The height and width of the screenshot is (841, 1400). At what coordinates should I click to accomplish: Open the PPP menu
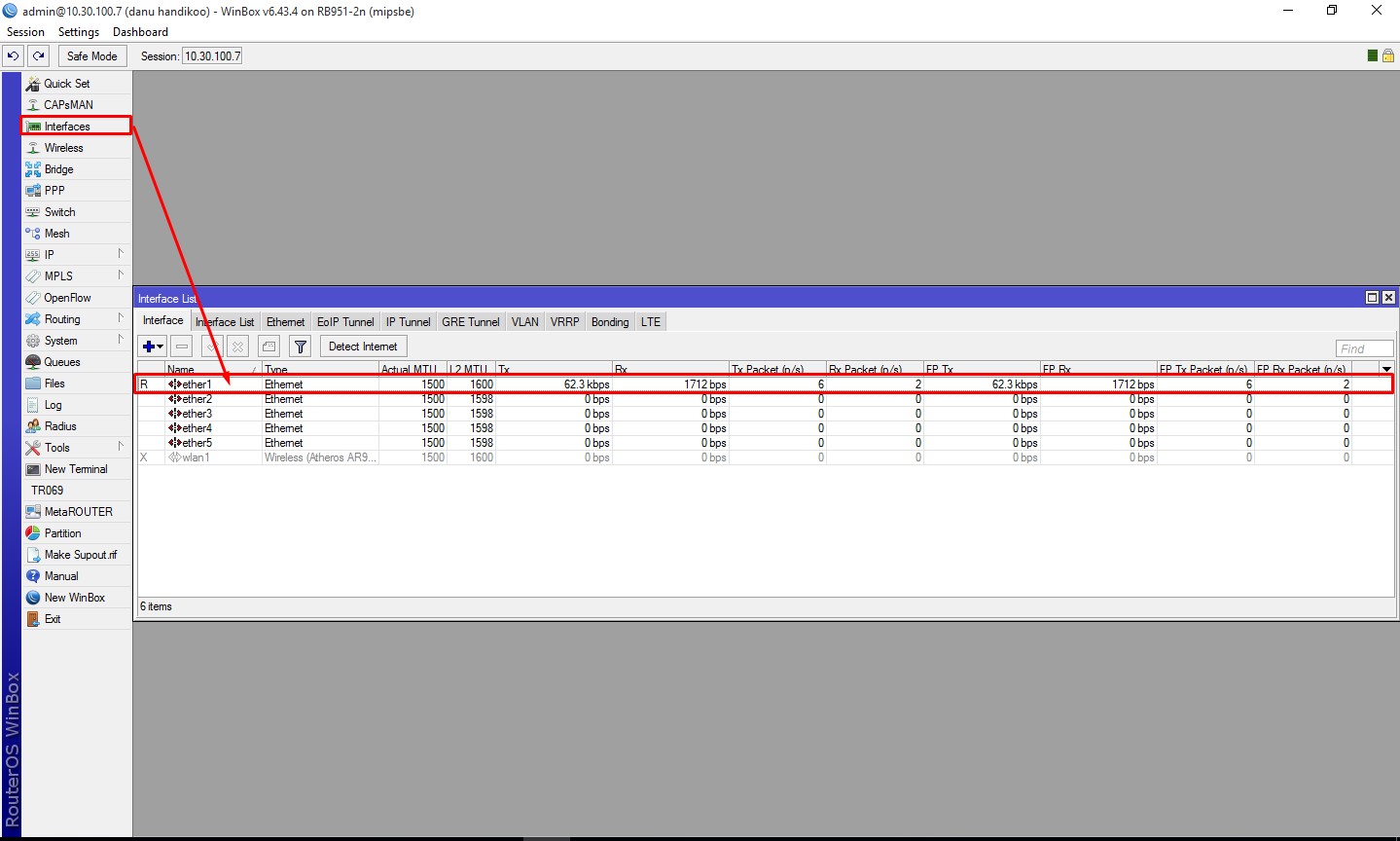point(76,191)
